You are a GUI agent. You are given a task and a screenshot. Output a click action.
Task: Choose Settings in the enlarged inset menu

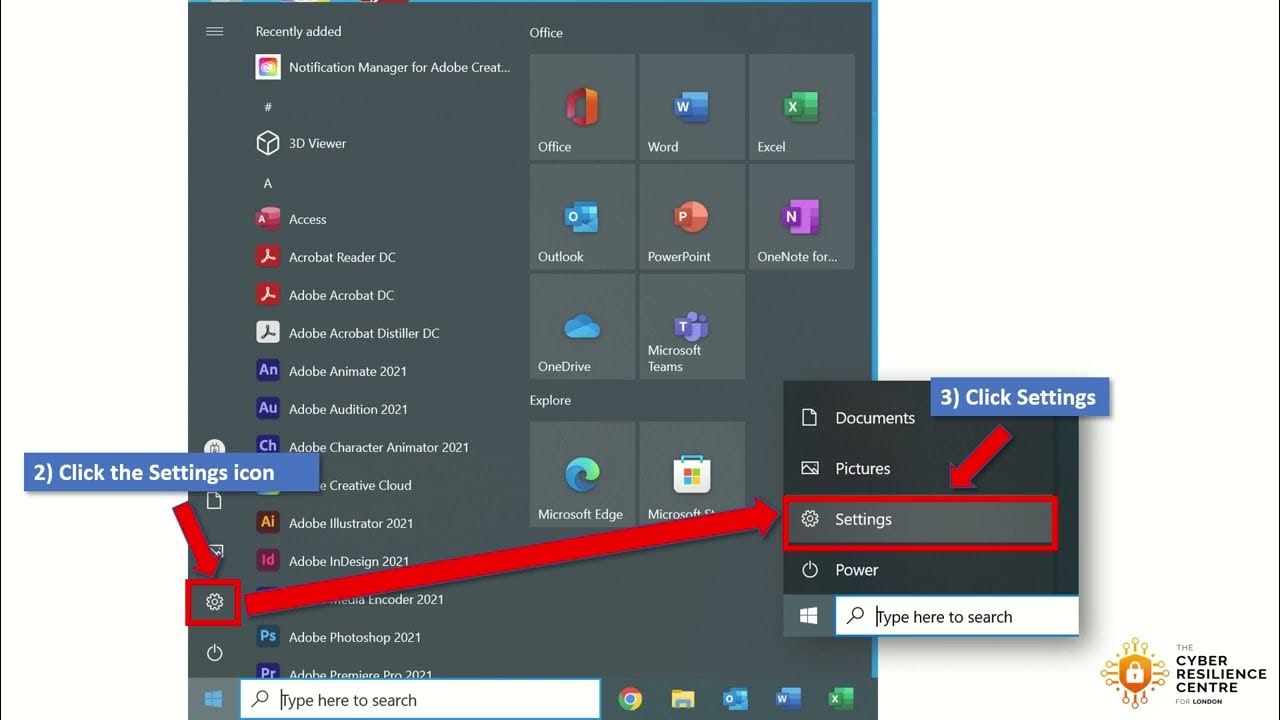click(920, 520)
